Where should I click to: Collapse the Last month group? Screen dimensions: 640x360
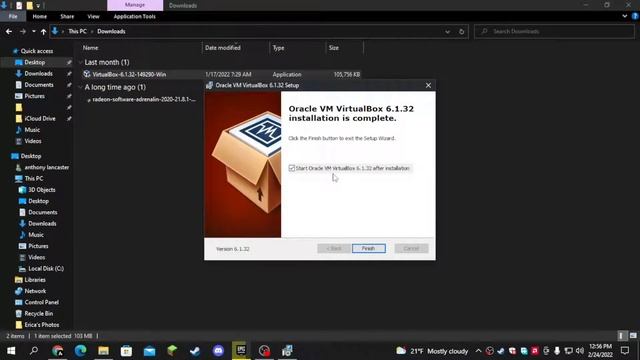tap(81, 62)
